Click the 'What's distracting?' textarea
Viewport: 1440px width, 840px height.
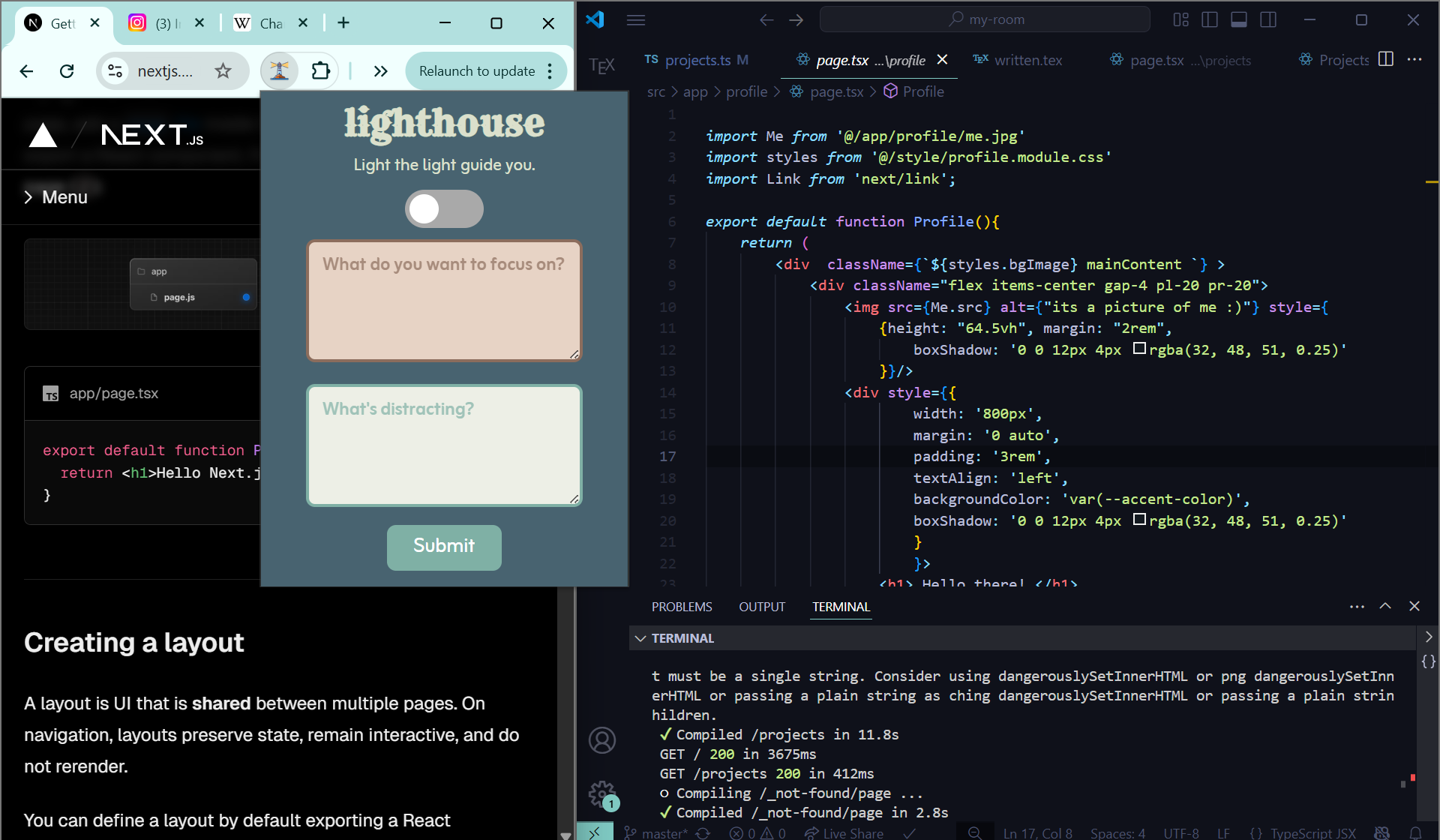tap(444, 445)
